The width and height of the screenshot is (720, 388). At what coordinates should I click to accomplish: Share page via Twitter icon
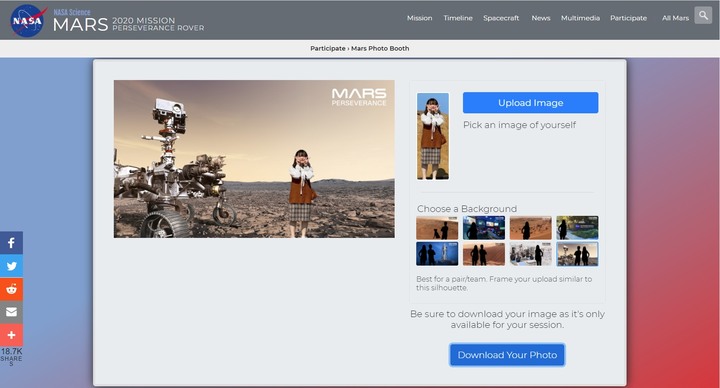click(11, 266)
